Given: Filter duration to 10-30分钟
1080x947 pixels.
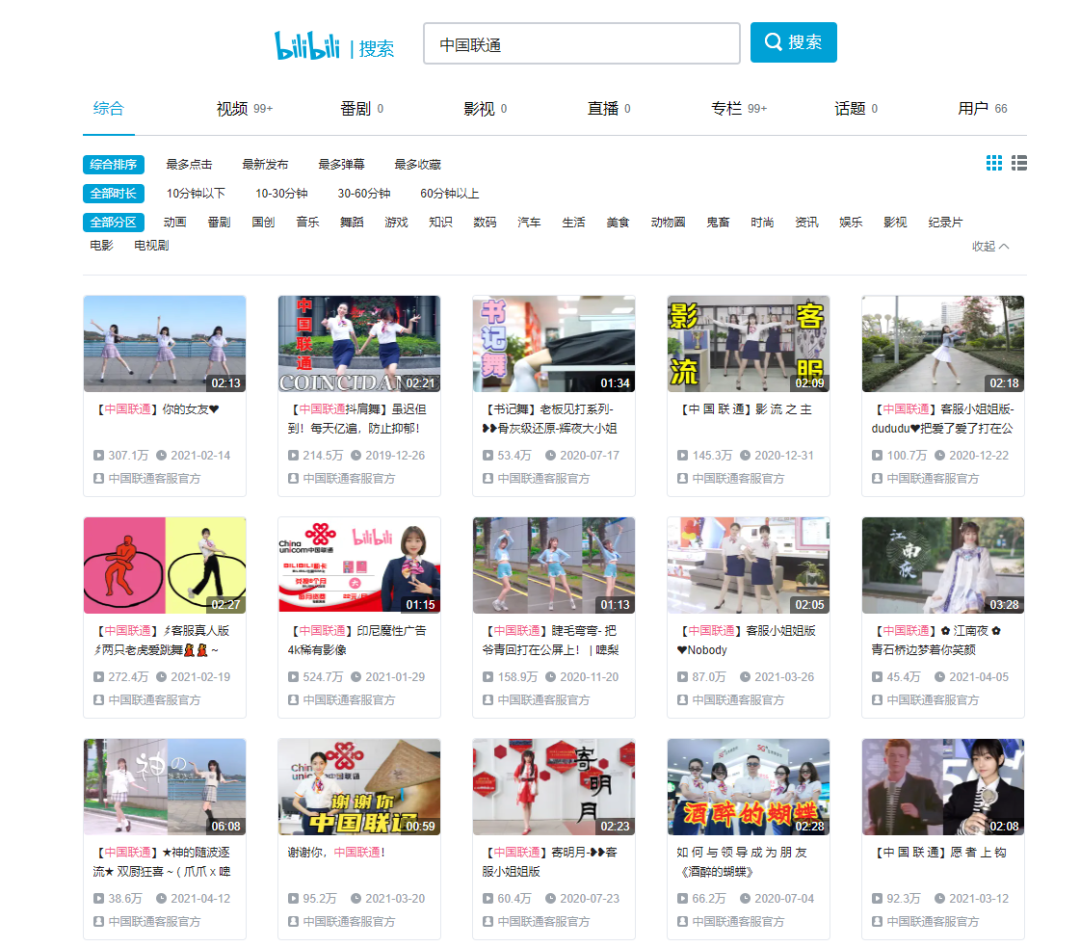Looking at the screenshot, I should tap(282, 194).
